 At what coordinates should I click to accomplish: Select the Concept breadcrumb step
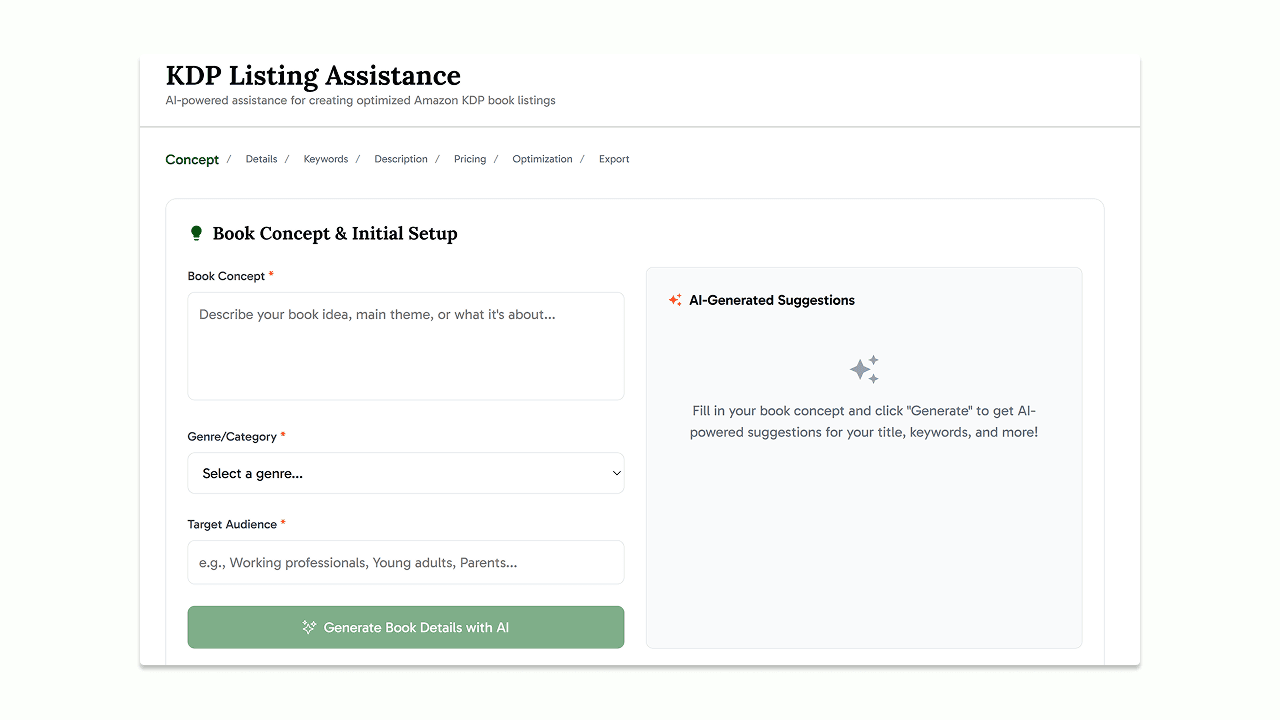tap(192, 159)
